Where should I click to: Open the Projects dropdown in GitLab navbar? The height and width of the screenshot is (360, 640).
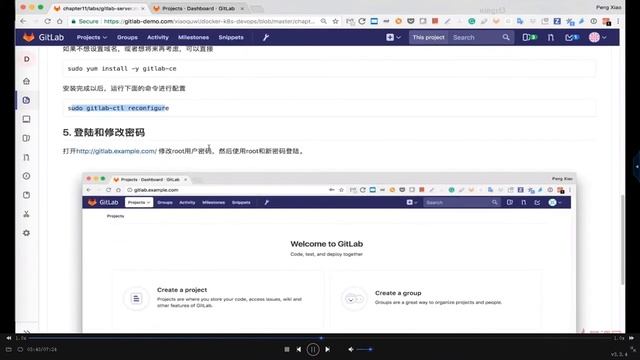92,37
